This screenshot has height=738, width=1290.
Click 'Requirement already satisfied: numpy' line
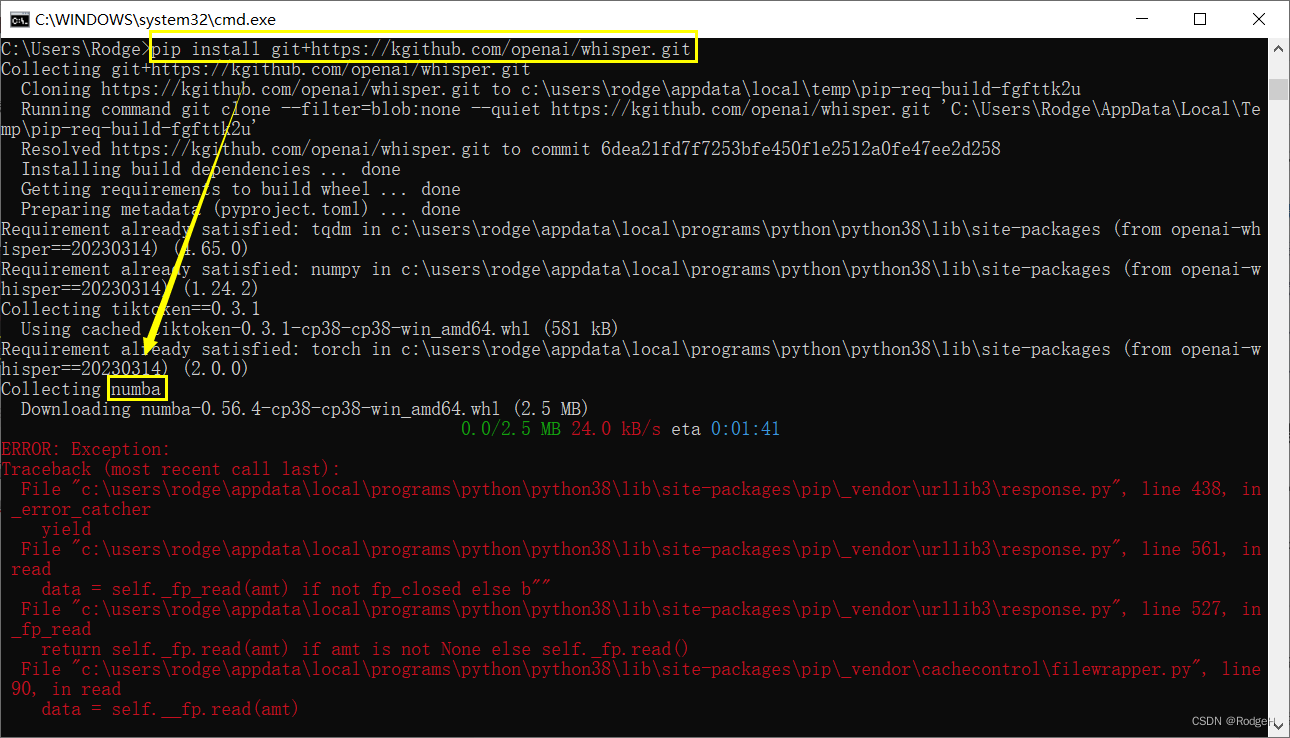(631, 269)
